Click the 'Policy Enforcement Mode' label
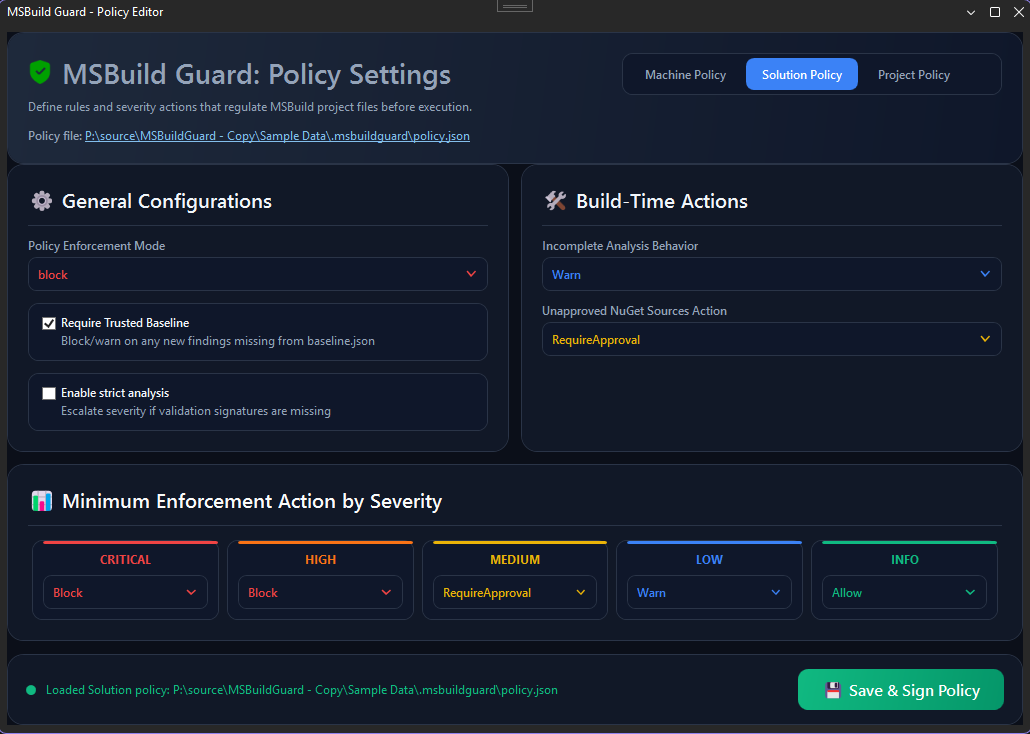Image resolution: width=1030 pixels, height=734 pixels. coord(97,246)
